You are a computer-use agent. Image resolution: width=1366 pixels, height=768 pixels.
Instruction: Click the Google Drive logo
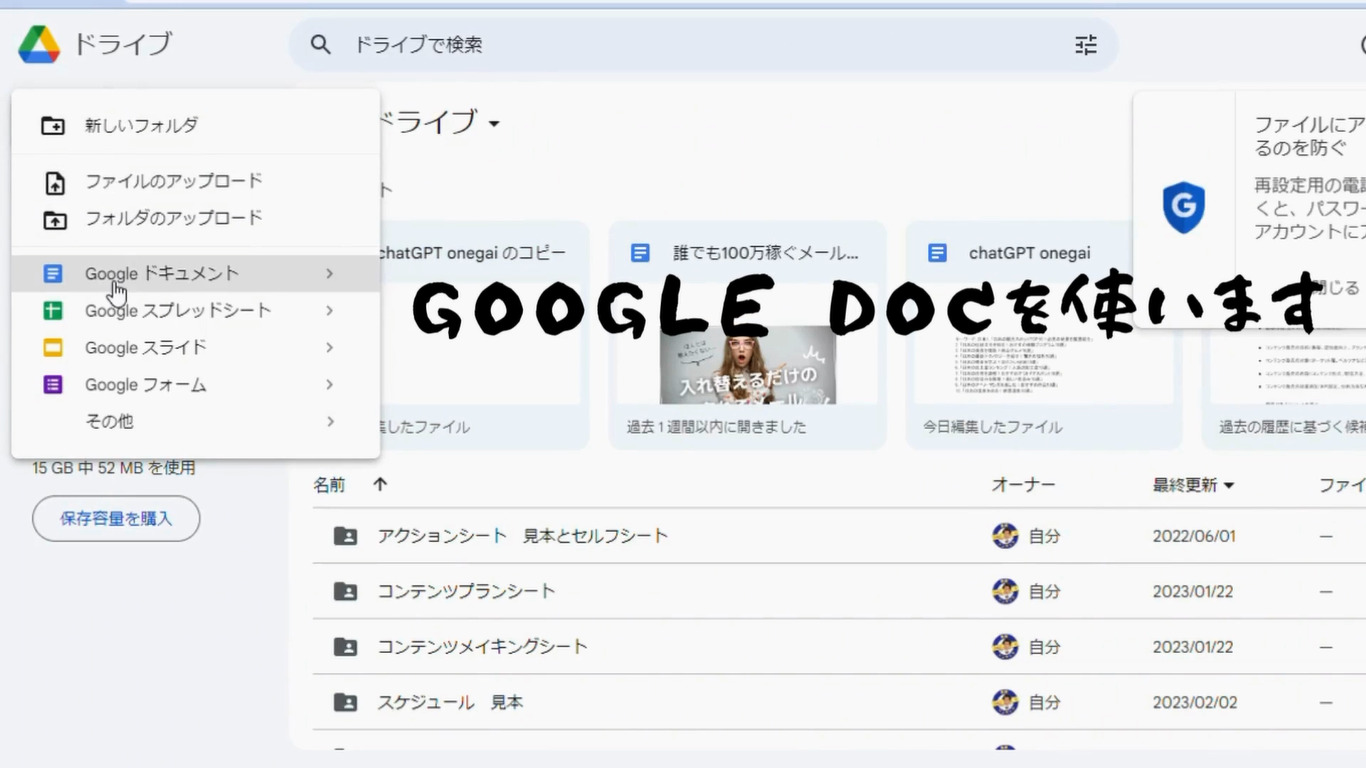click(x=39, y=44)
